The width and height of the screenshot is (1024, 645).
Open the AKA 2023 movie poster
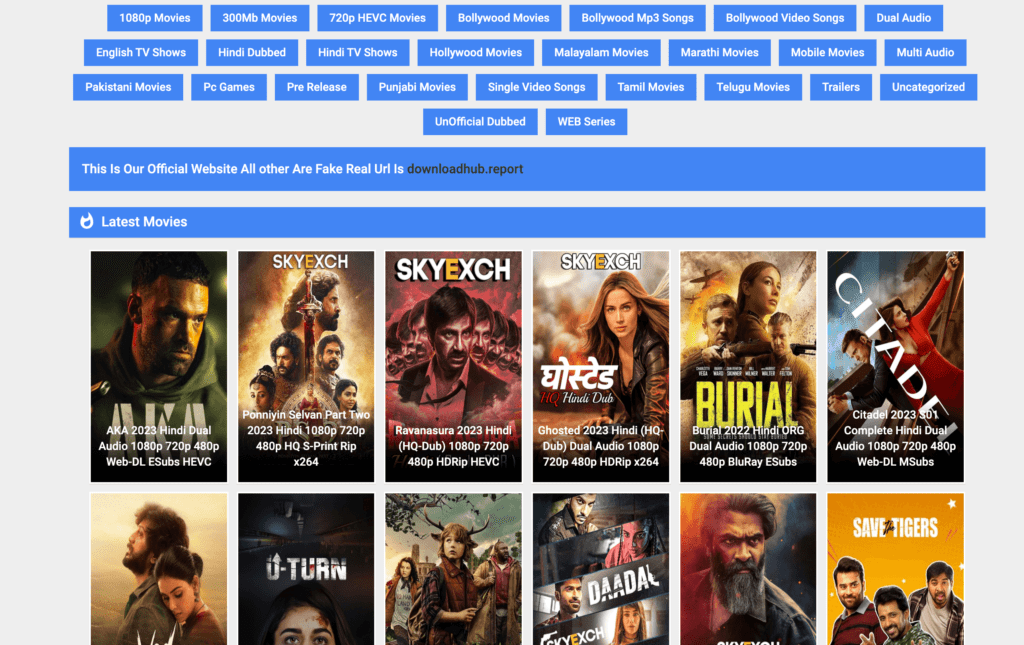159,366
